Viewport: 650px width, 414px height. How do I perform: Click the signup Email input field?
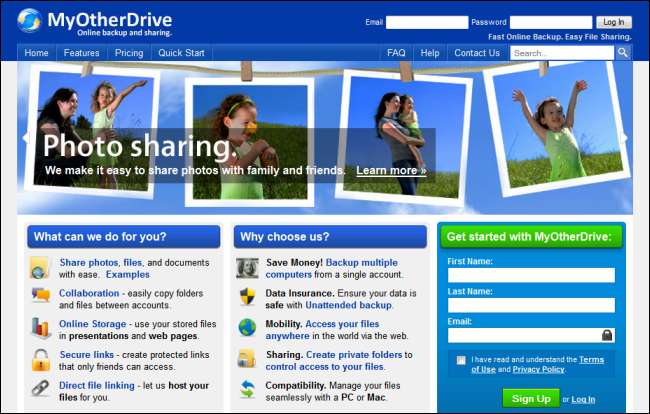[x=531, y=335]
